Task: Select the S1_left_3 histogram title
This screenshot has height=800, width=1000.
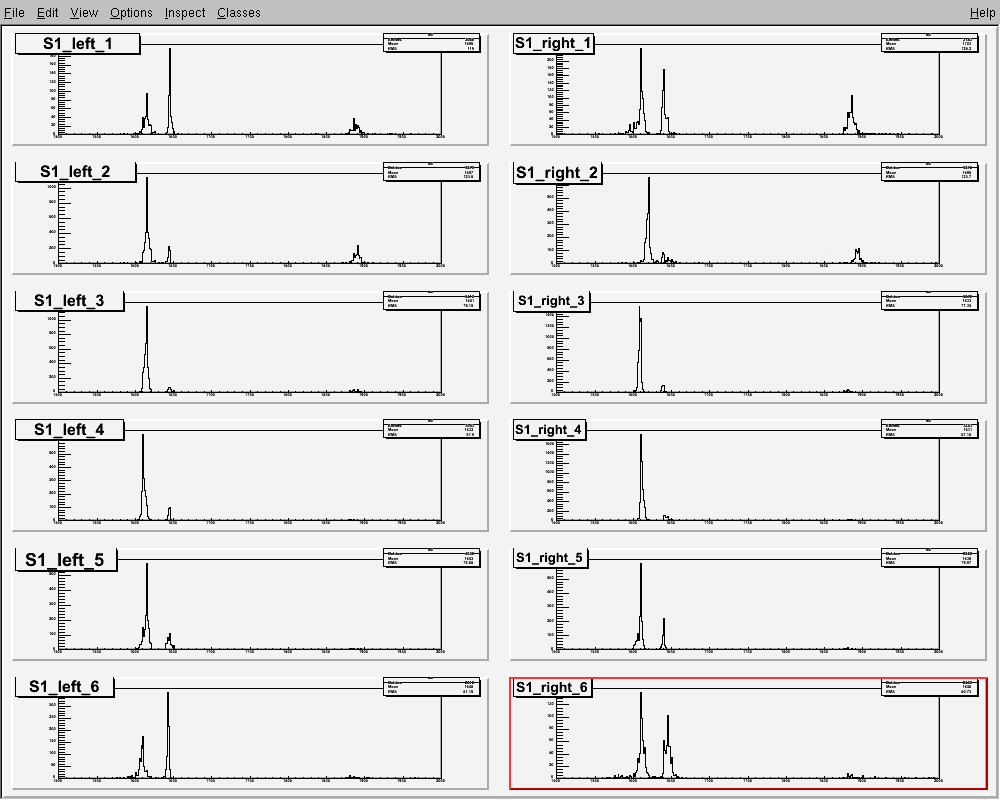Action: click(x=70, y=300)
